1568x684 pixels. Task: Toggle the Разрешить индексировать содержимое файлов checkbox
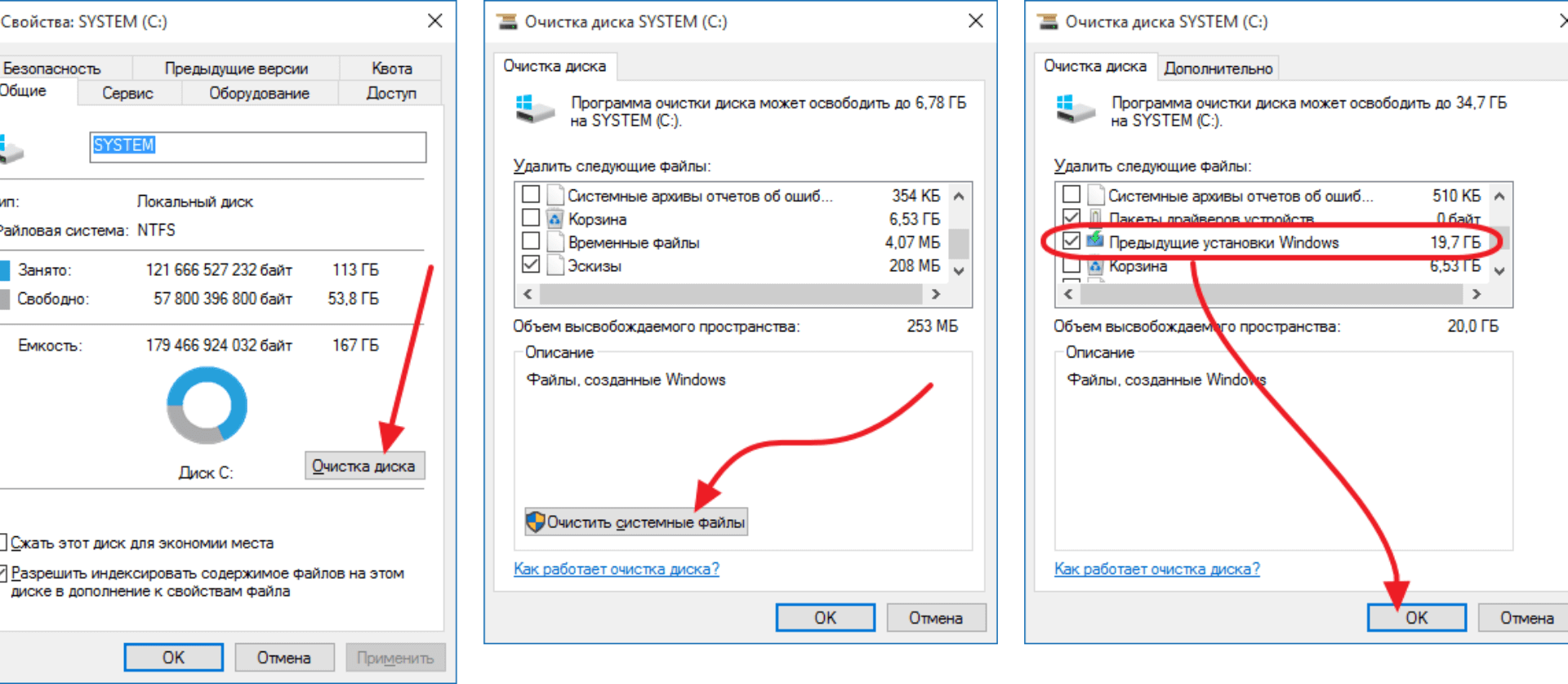pyautogui.click(x=2, y=573)
